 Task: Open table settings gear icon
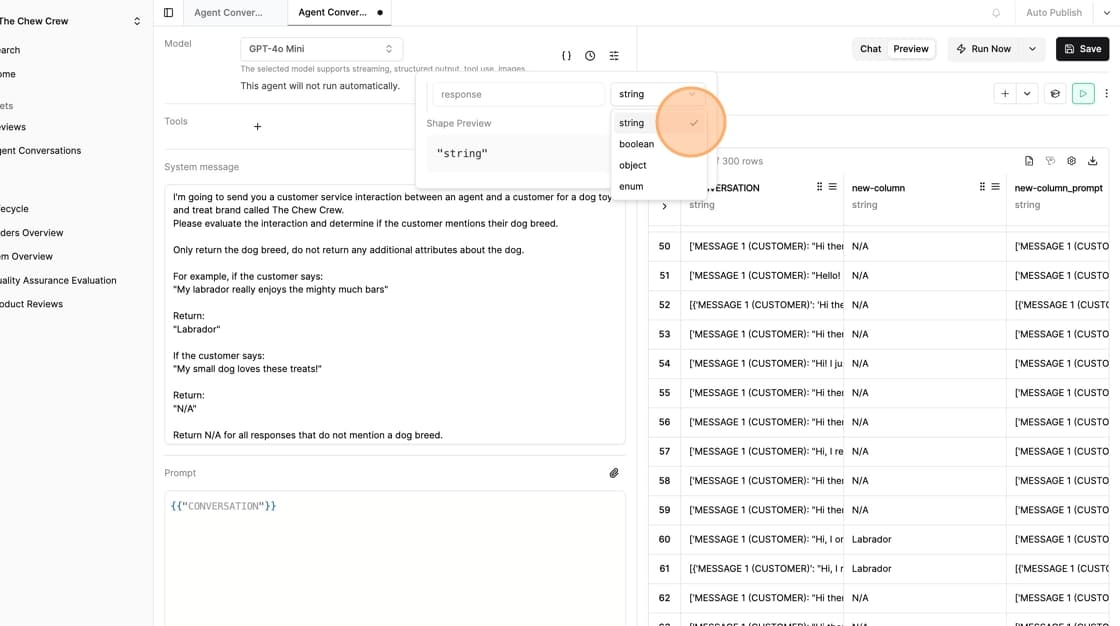[1072, 161]
